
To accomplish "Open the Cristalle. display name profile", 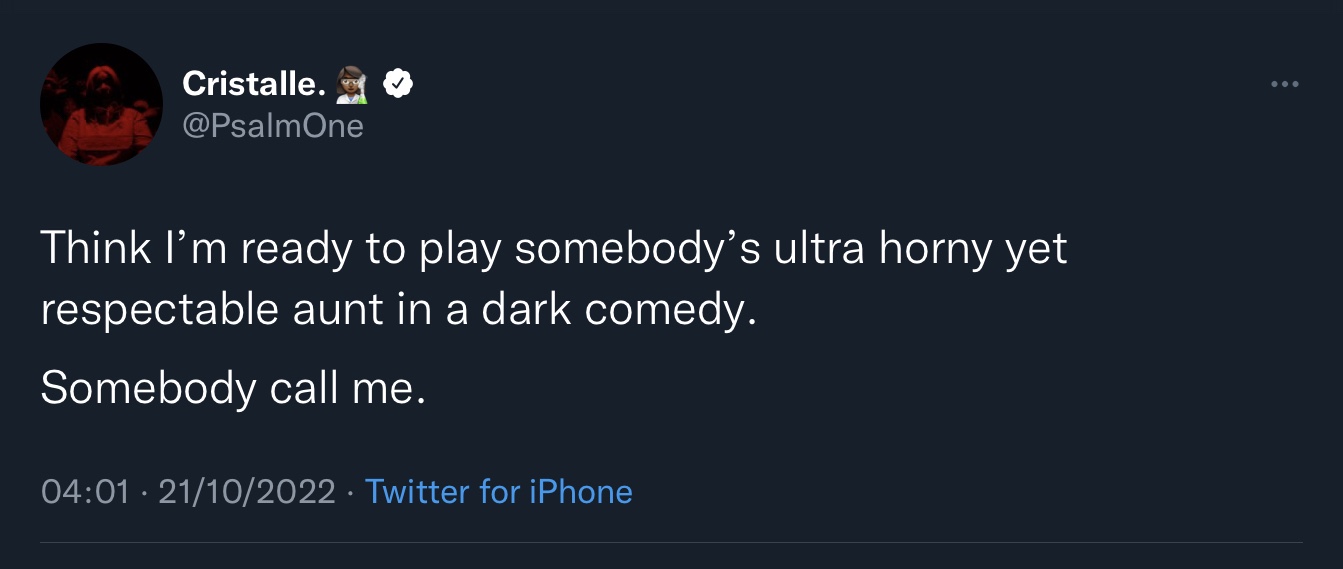I will point(254,85).
